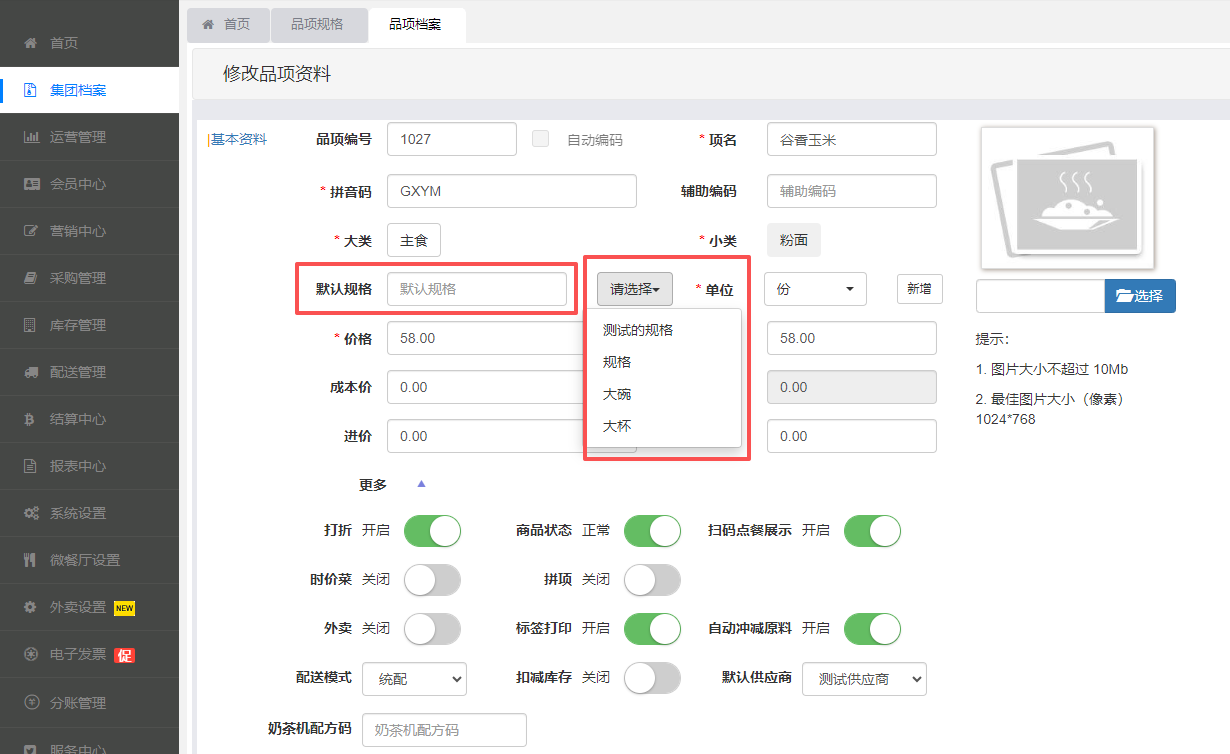The image size is (1230, 754).
Task: Check the 自动编码 checkbox
Action: [x=541, y=139]
